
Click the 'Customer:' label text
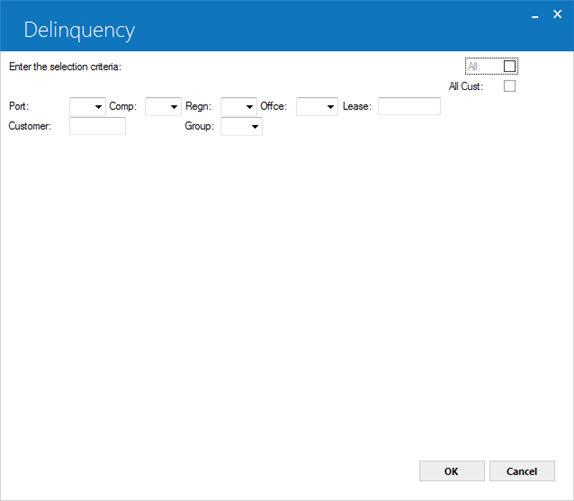click(30, 126)
